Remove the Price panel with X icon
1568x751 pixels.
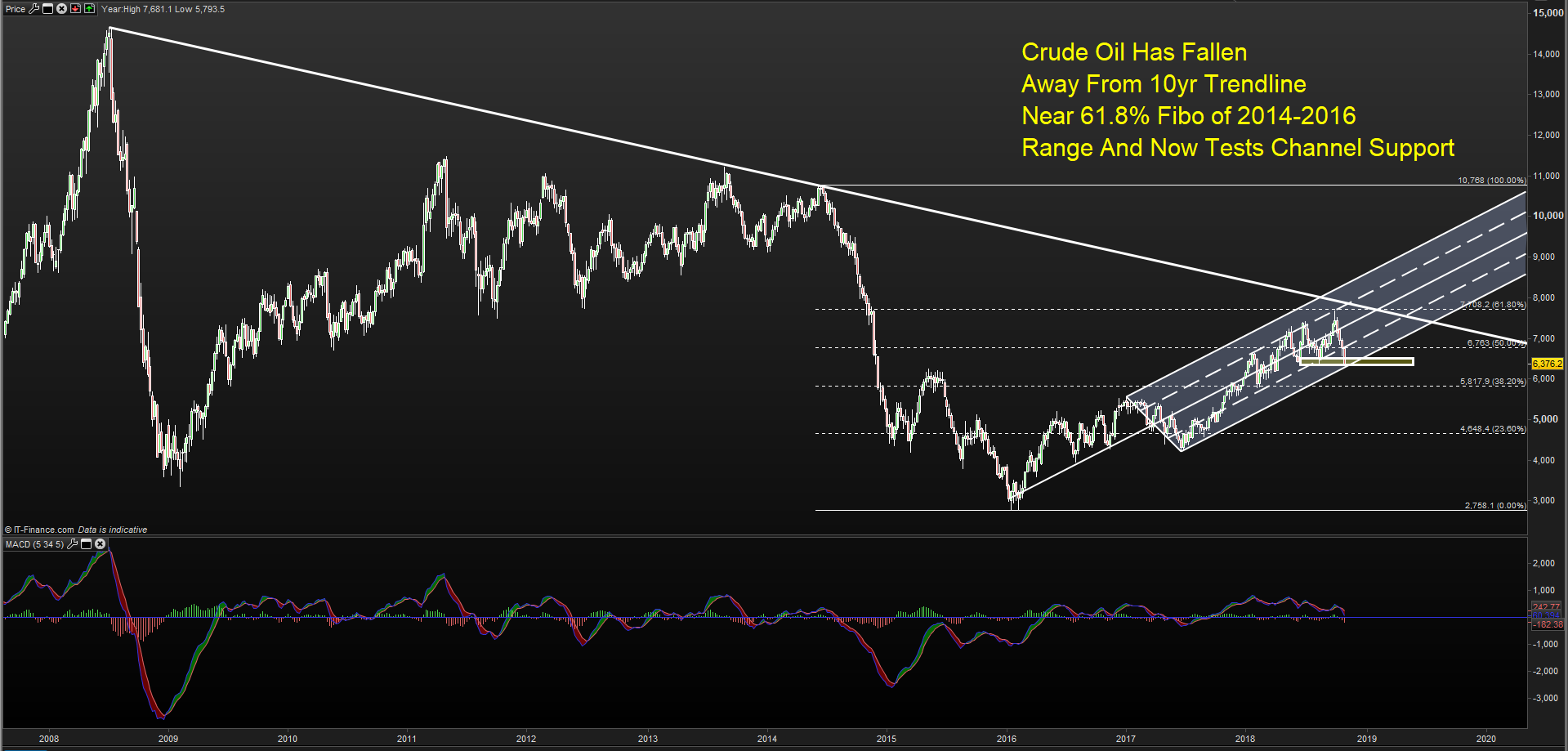[x=61, y=9]
